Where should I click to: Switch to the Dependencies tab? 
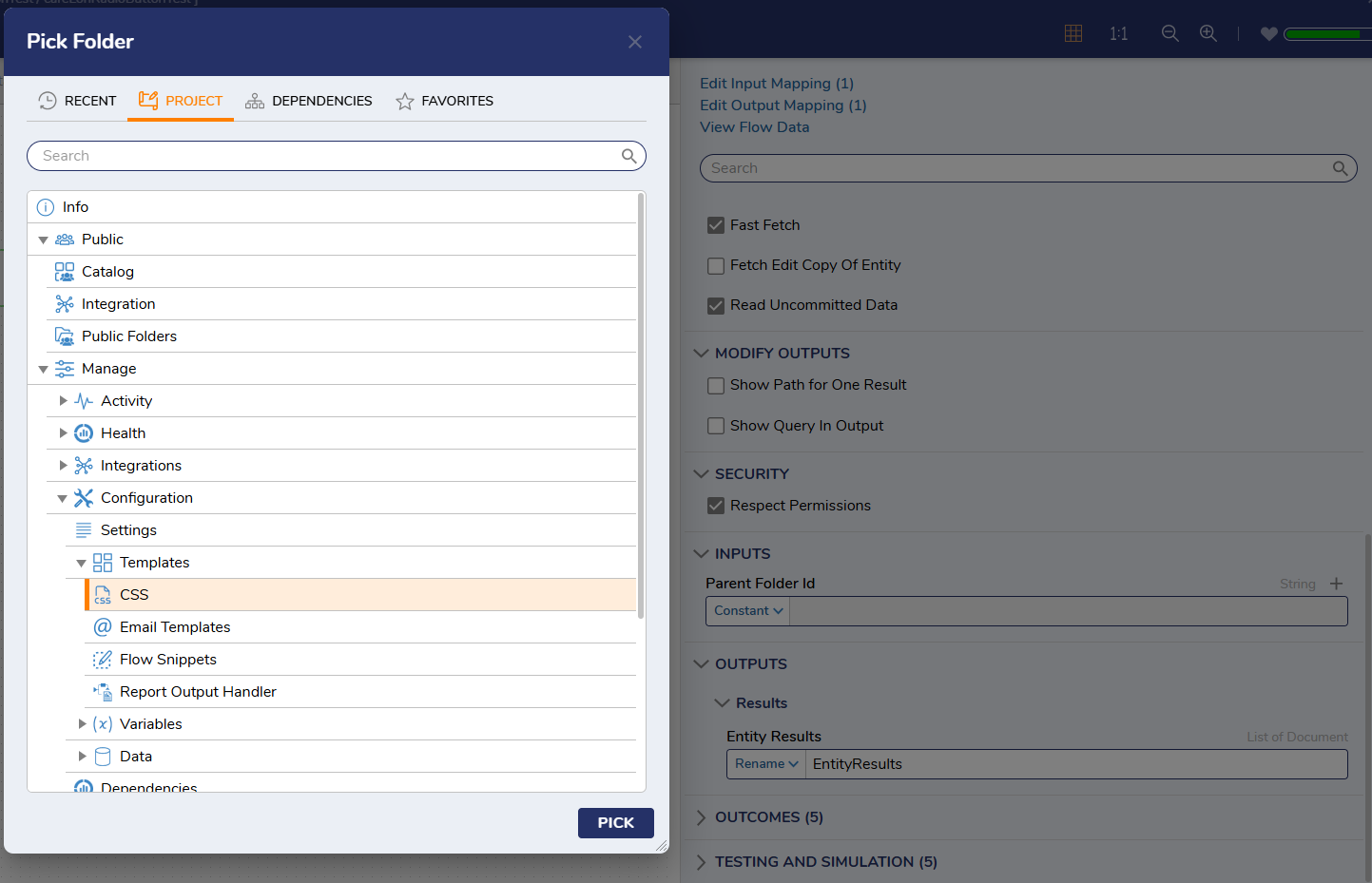click(x=309, y=101)
